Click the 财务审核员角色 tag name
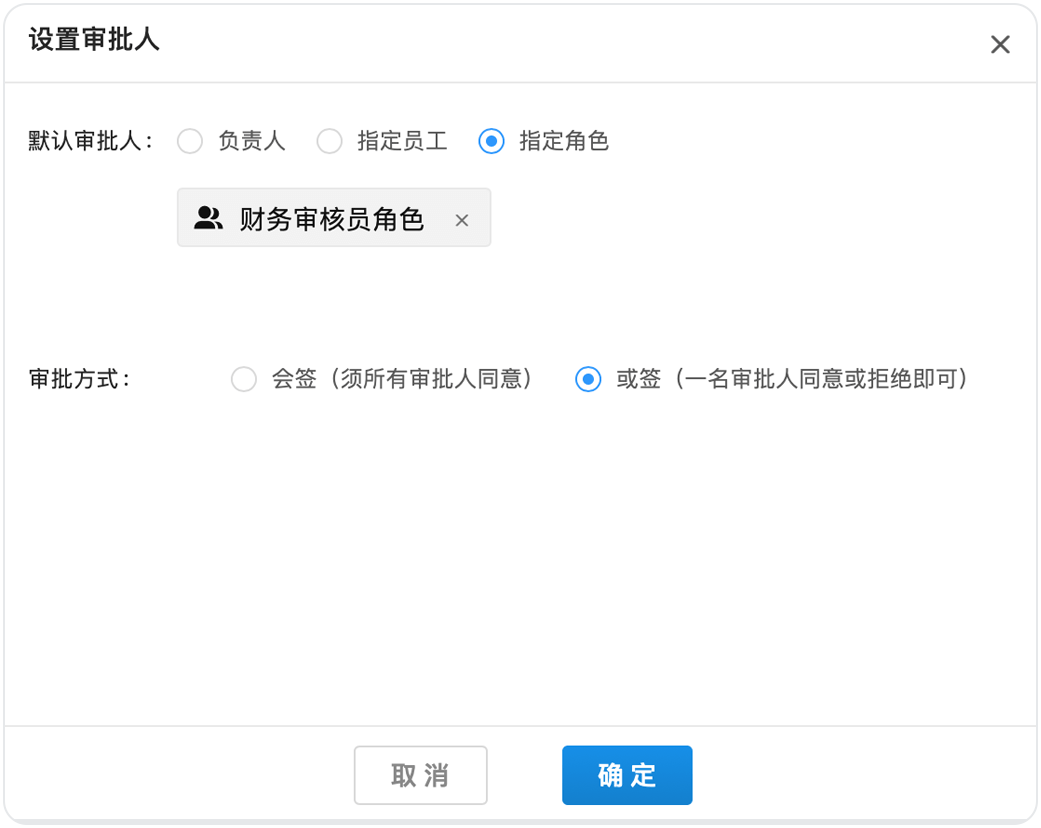 [332, 220]
